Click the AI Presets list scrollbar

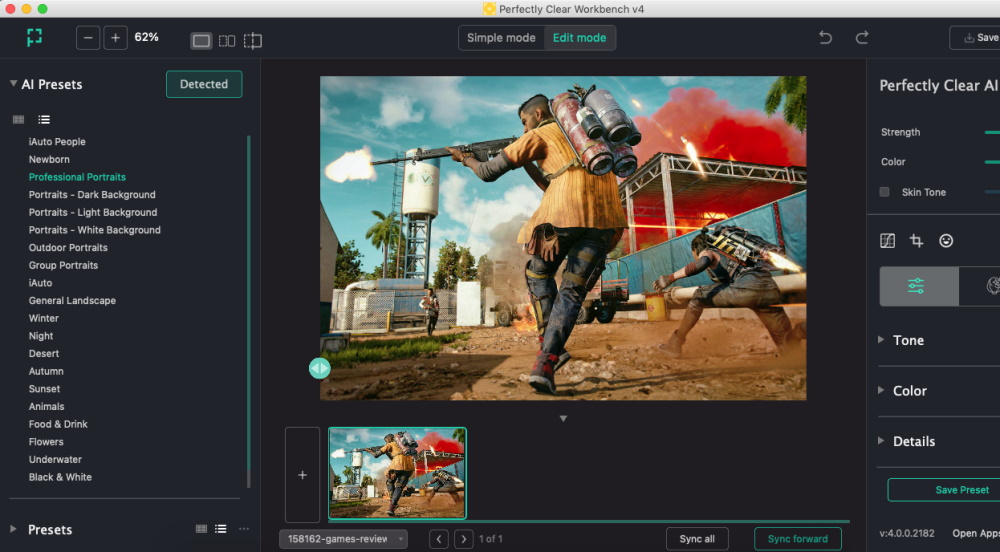[x=249, y=312]
